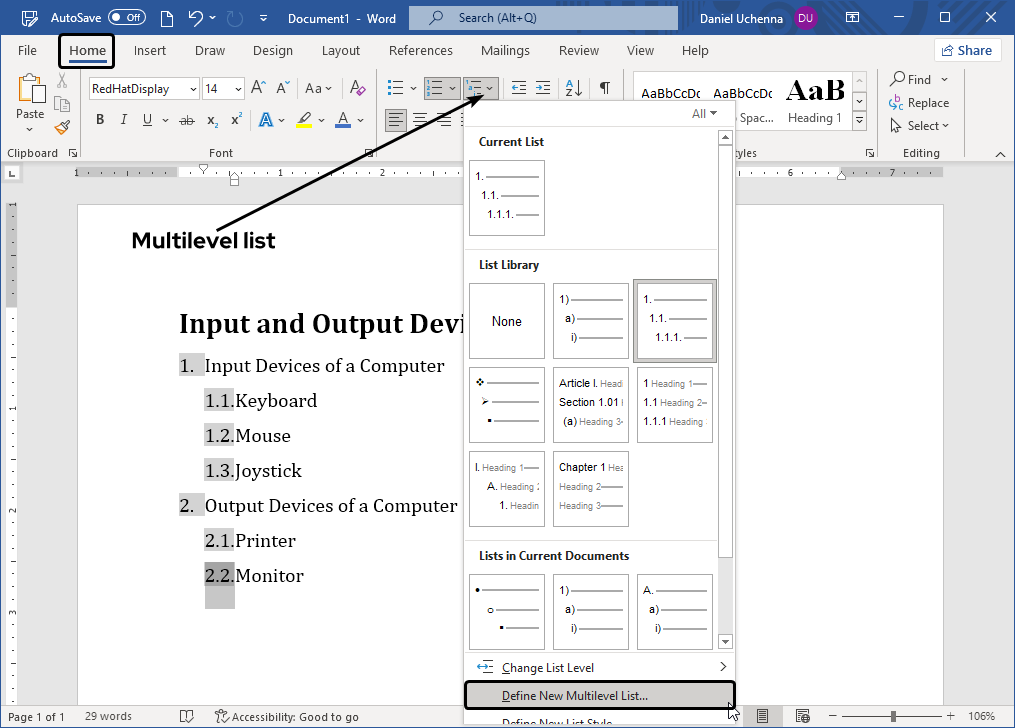Click Decrease Indent icon
The height and width of the screenshot is (728, 1015).
click(519, 89)
